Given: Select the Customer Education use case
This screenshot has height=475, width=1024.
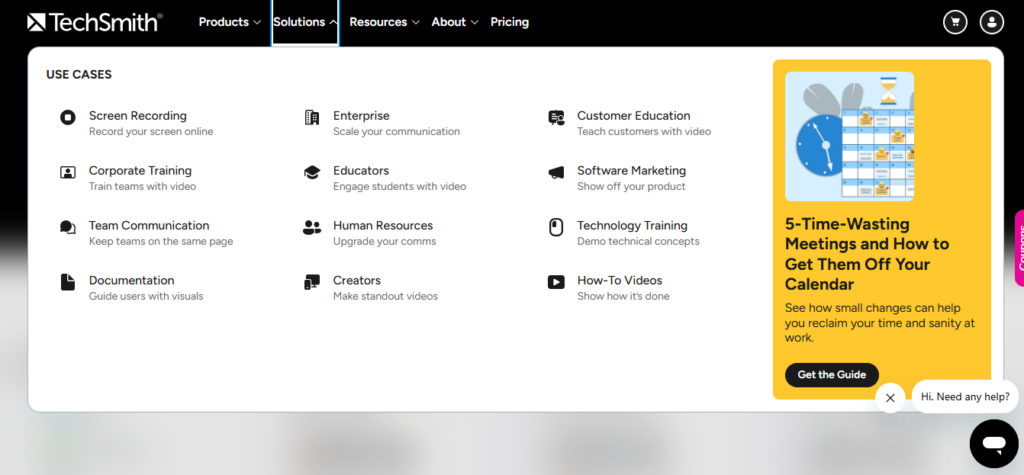Looking at the screenshot, I should pyautogui.click(x=633, y=116).
